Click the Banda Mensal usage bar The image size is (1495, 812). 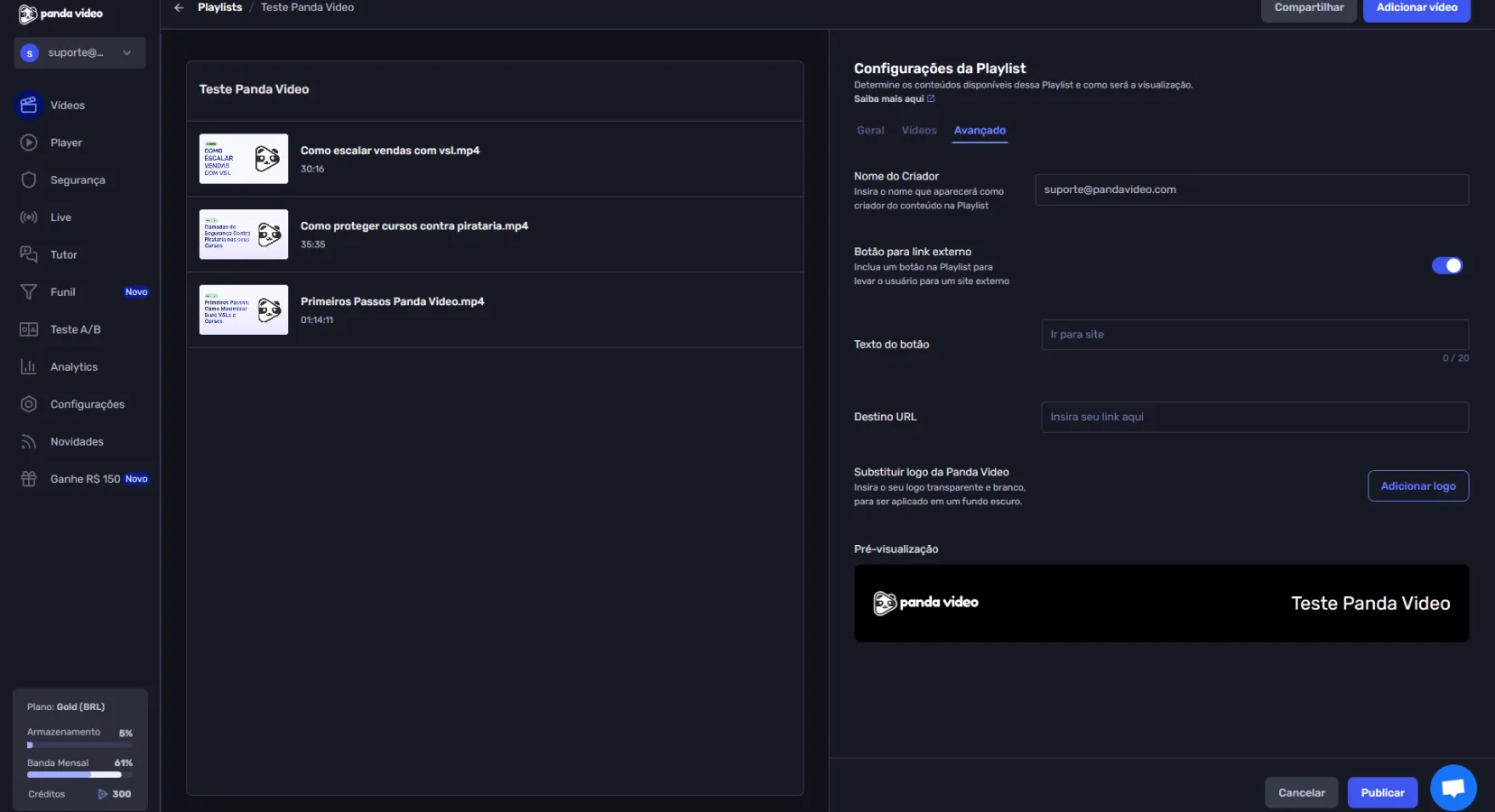click(79, 775)
